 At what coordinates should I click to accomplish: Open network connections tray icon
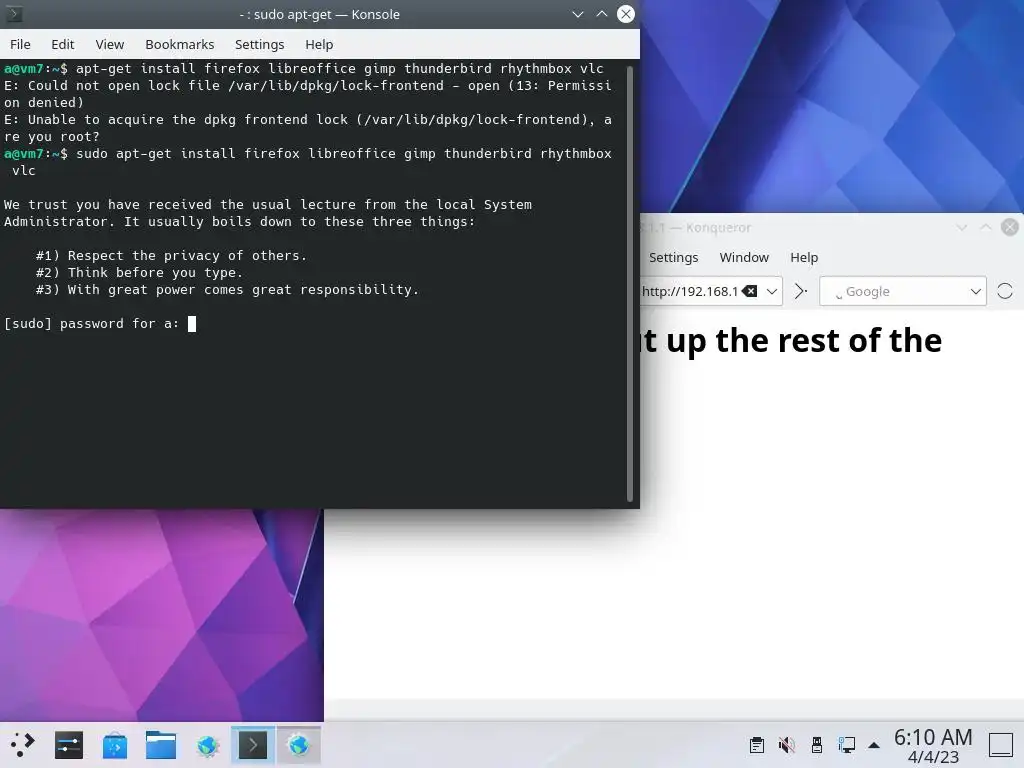pyautogui.click(x=846, y=744)
